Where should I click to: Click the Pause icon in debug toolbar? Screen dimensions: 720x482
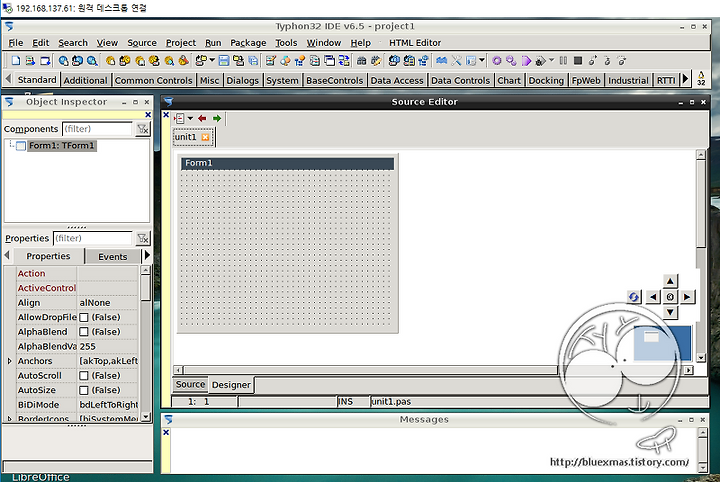coord(563,61)
